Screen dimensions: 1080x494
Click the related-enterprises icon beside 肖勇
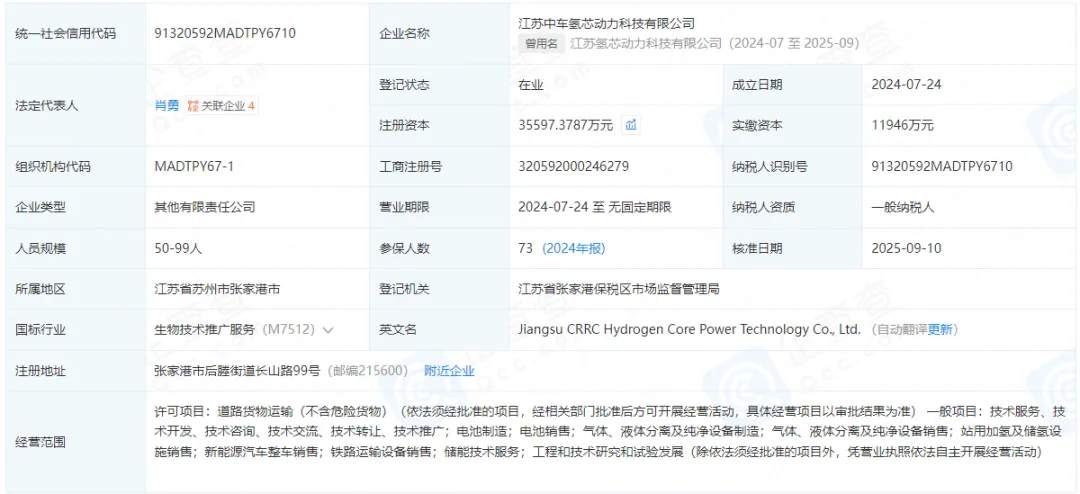193,106
